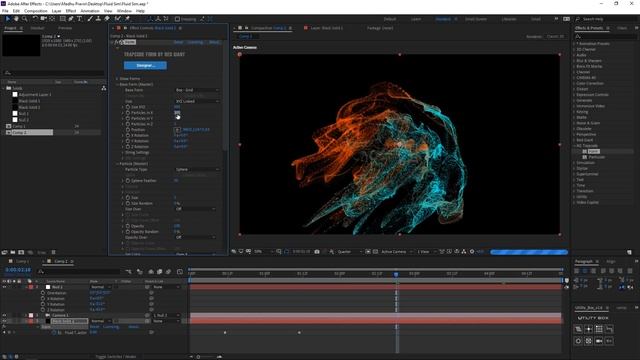
Task: Toggle the shy layers switch in timeline
Action: 151,271
